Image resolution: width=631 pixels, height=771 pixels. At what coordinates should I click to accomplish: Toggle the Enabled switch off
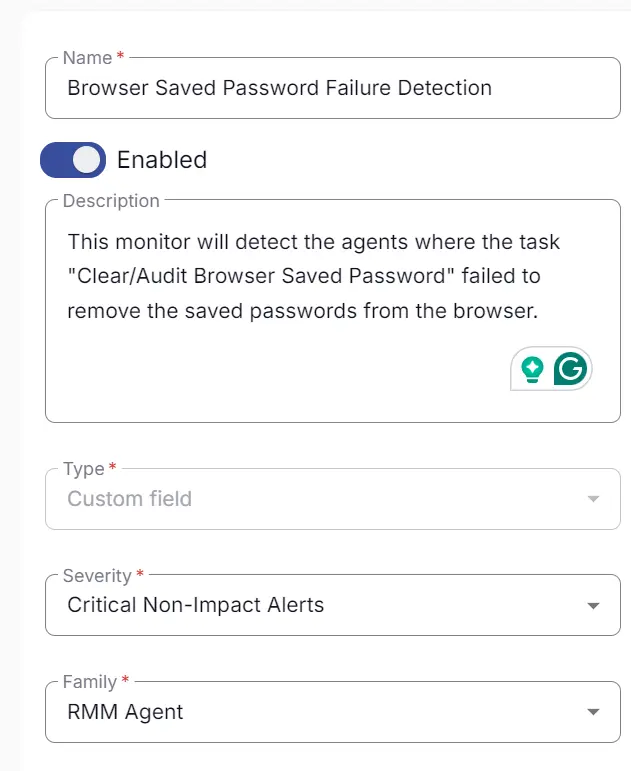pos(73,160)
